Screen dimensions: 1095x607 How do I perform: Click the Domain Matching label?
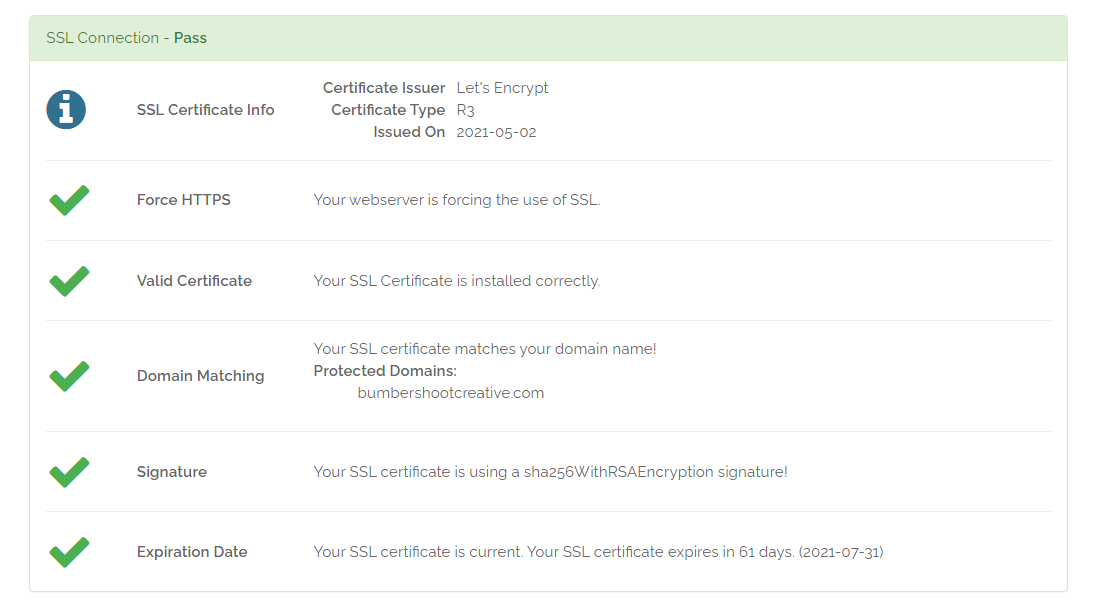click(200, 376)
